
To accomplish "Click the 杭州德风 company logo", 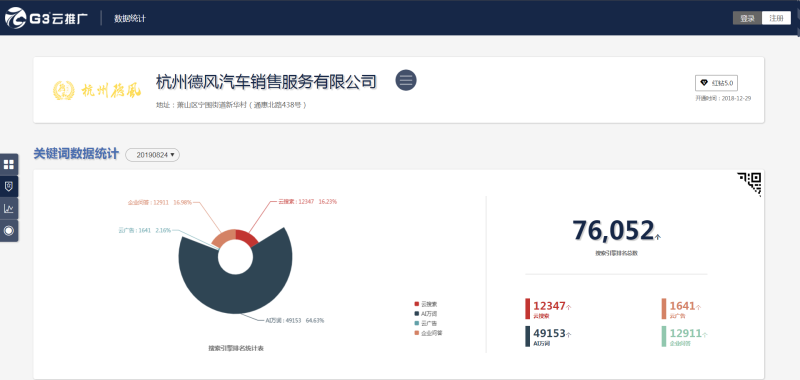I will (97, 90).
